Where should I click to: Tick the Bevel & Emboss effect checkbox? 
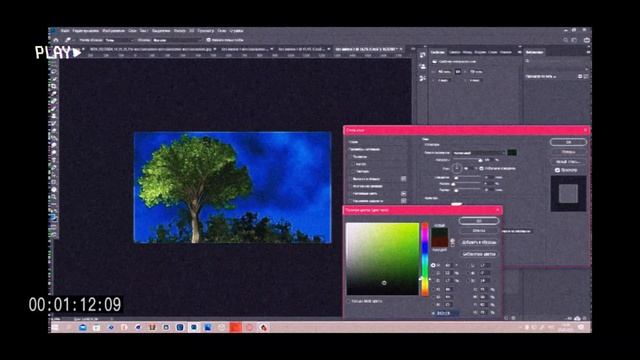point(350,157)
